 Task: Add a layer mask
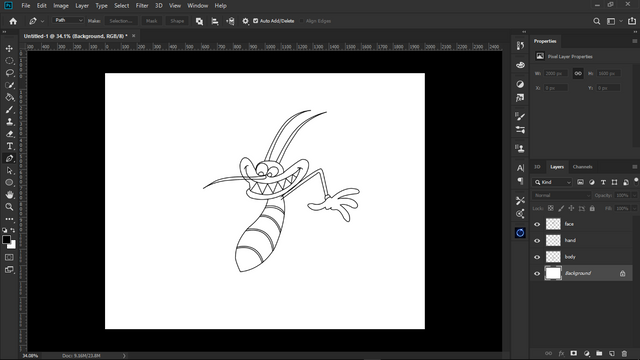(573, 353)
